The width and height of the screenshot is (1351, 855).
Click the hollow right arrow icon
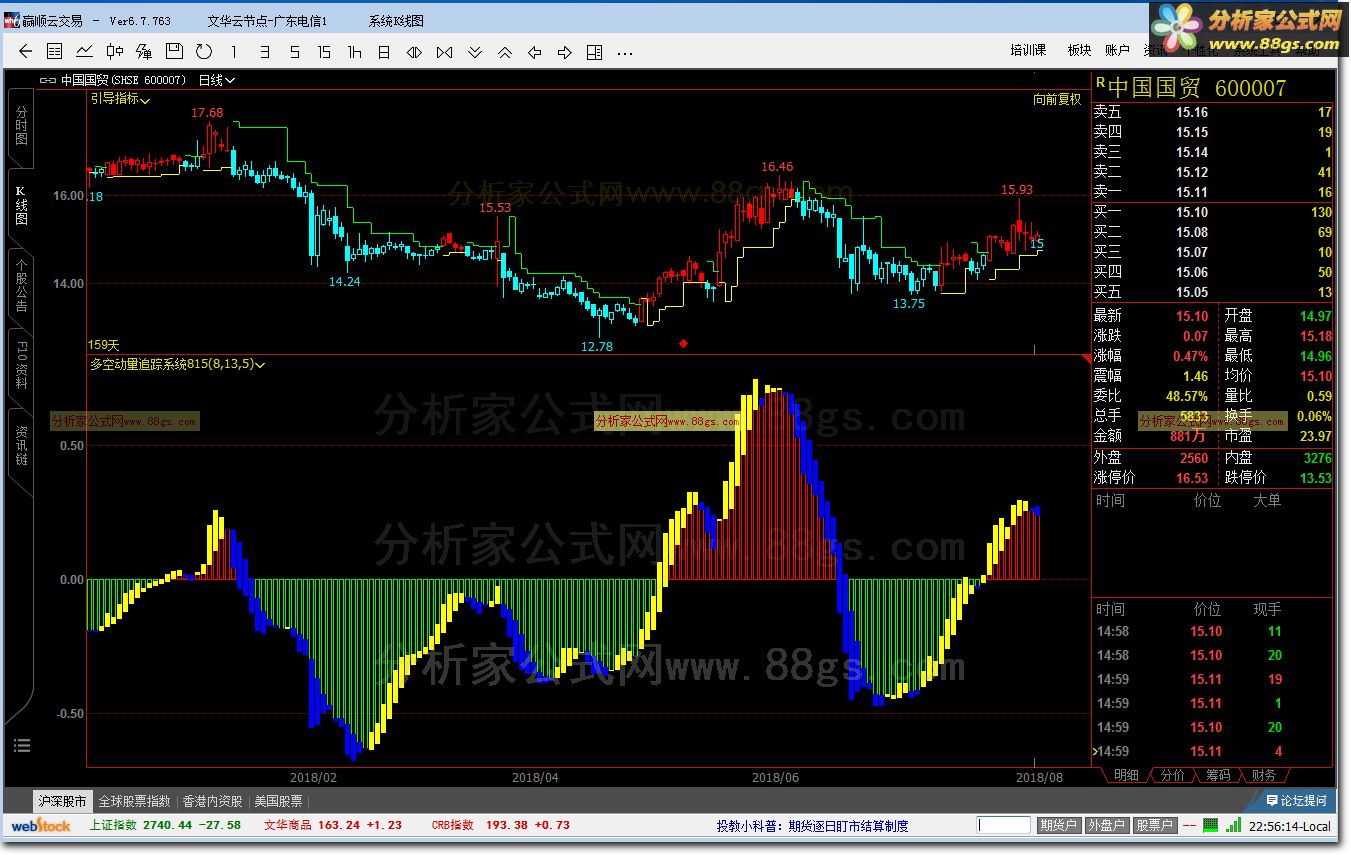pyautogui.click(x=564, y=51)
